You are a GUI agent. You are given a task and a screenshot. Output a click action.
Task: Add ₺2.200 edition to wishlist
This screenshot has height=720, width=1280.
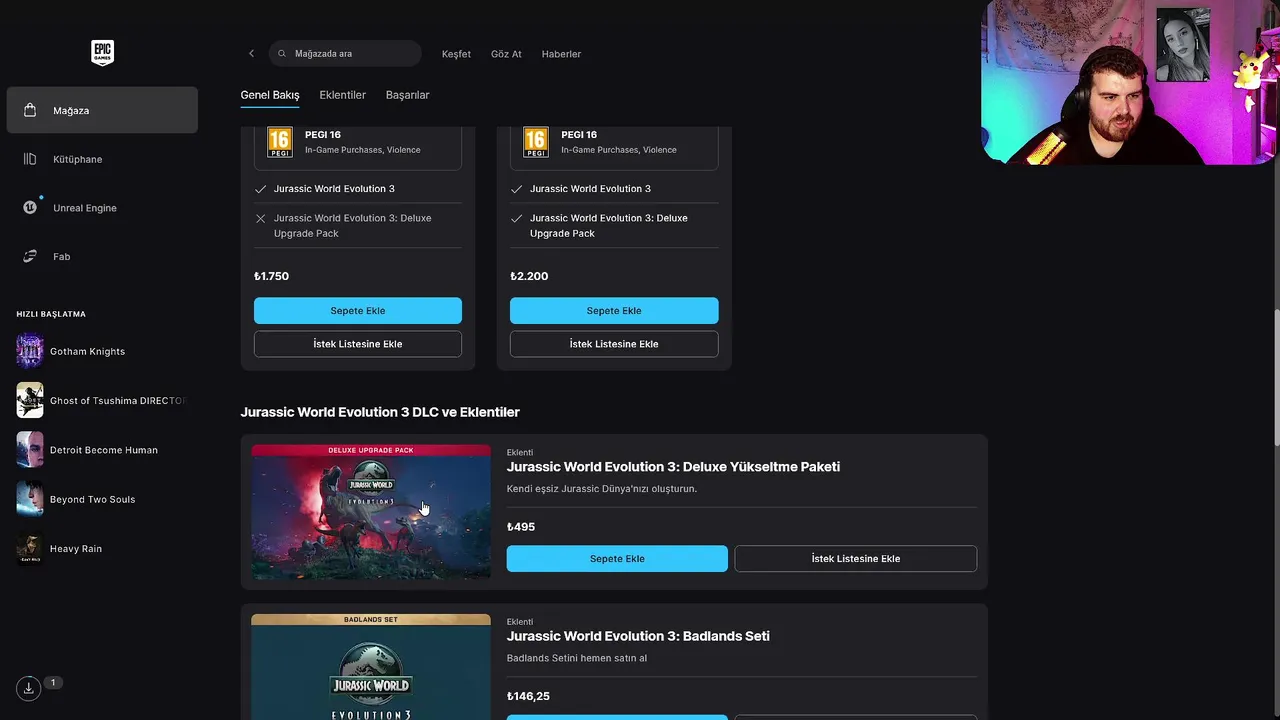tap(614, 344)
